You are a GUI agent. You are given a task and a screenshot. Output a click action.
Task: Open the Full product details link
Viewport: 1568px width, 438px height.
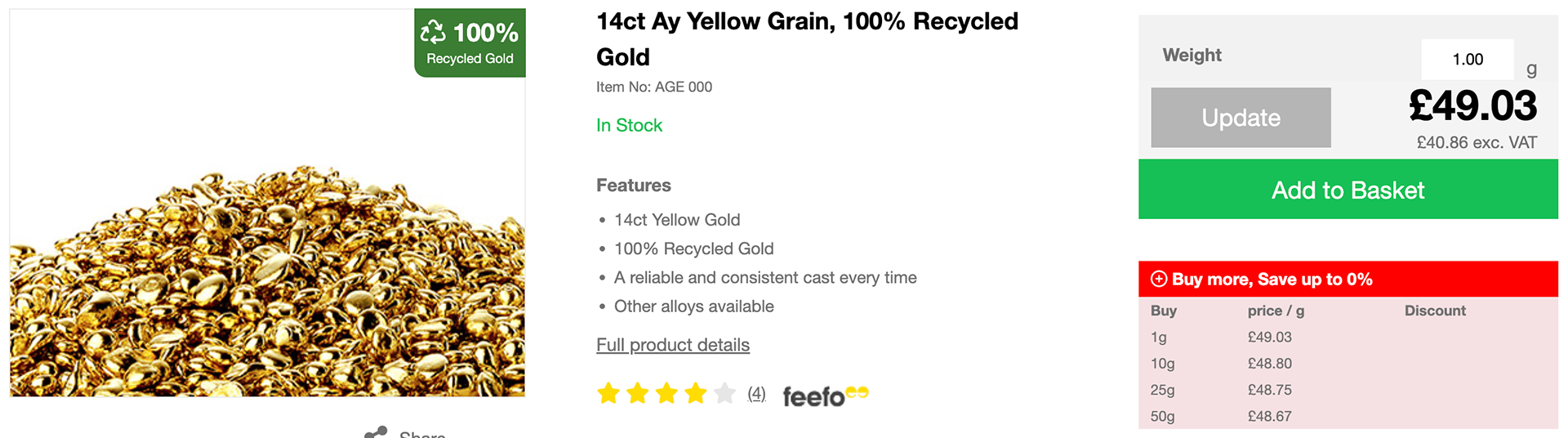tap(673, 345)
